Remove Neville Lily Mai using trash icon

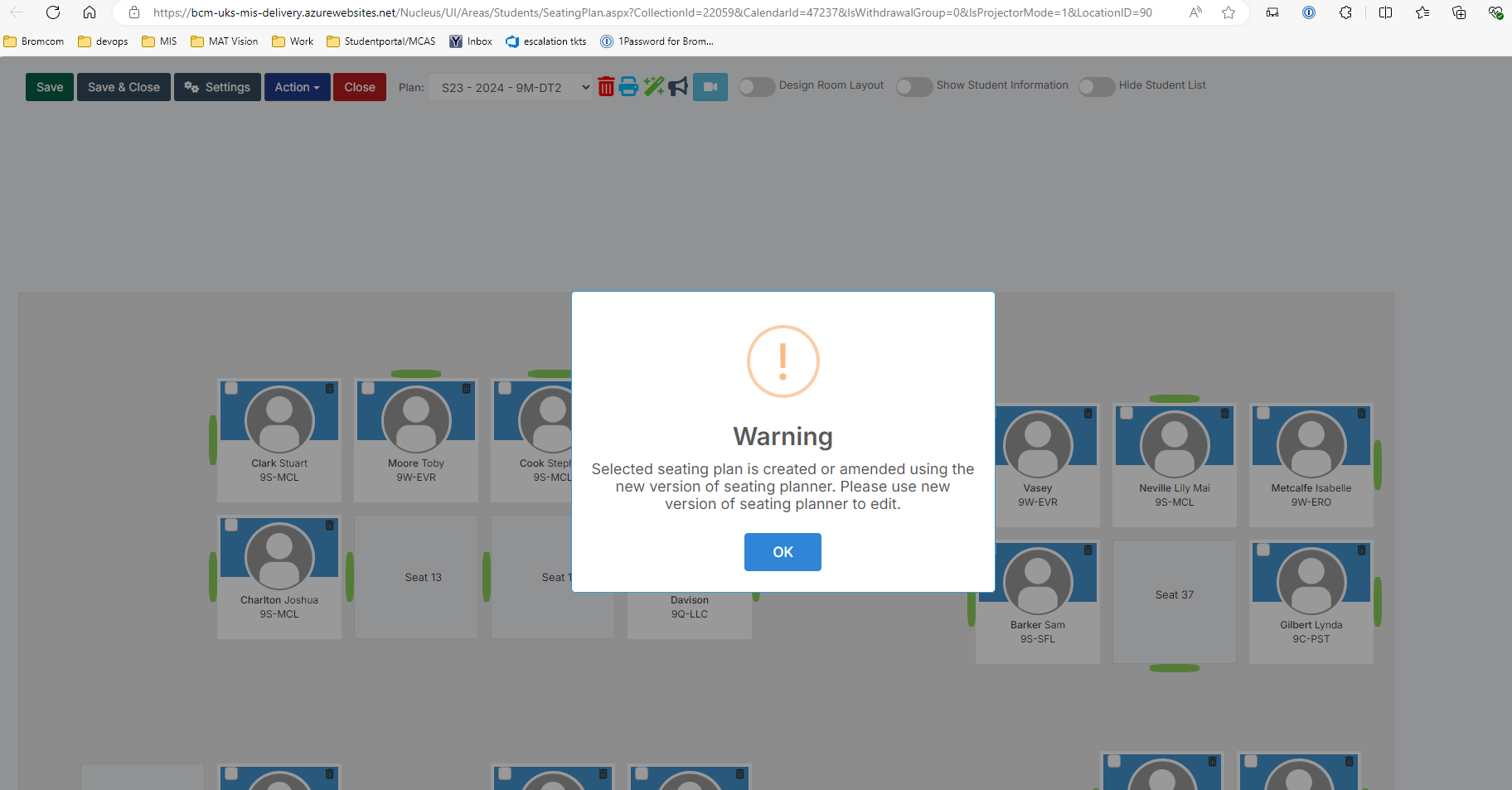(1225, 413)
